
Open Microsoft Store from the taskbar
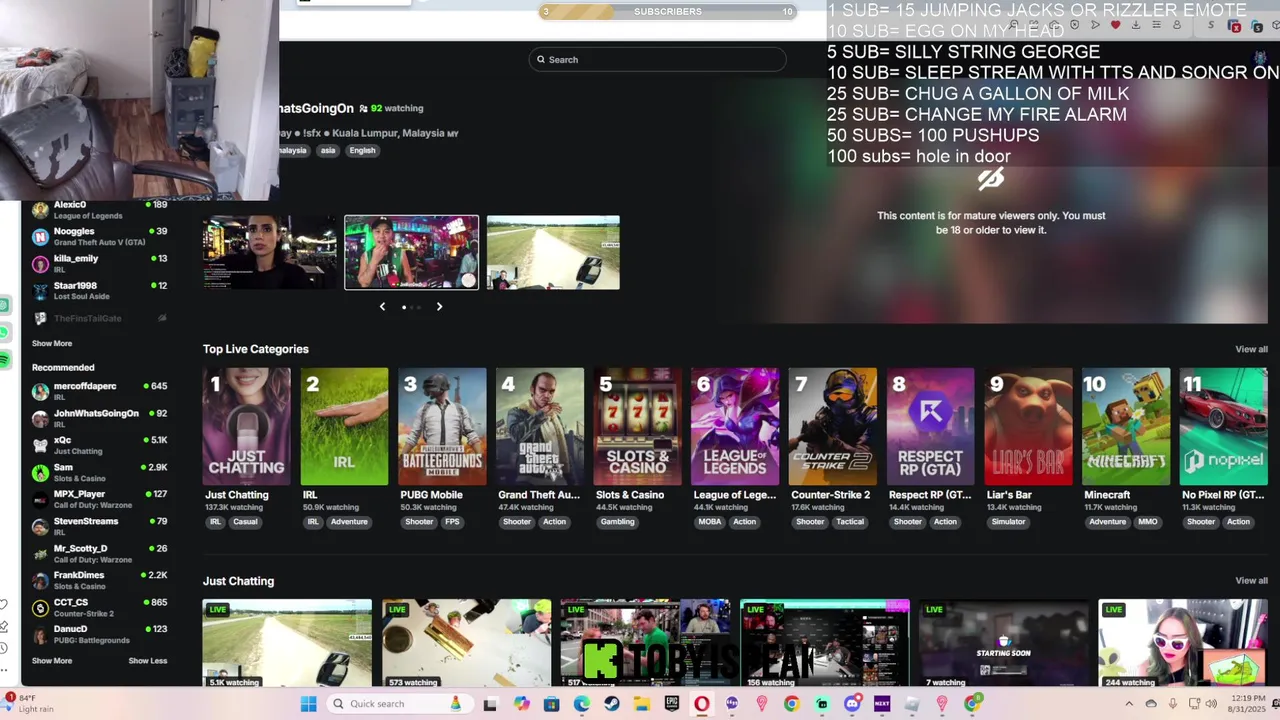pyautogui.click(x=551, y=704)
